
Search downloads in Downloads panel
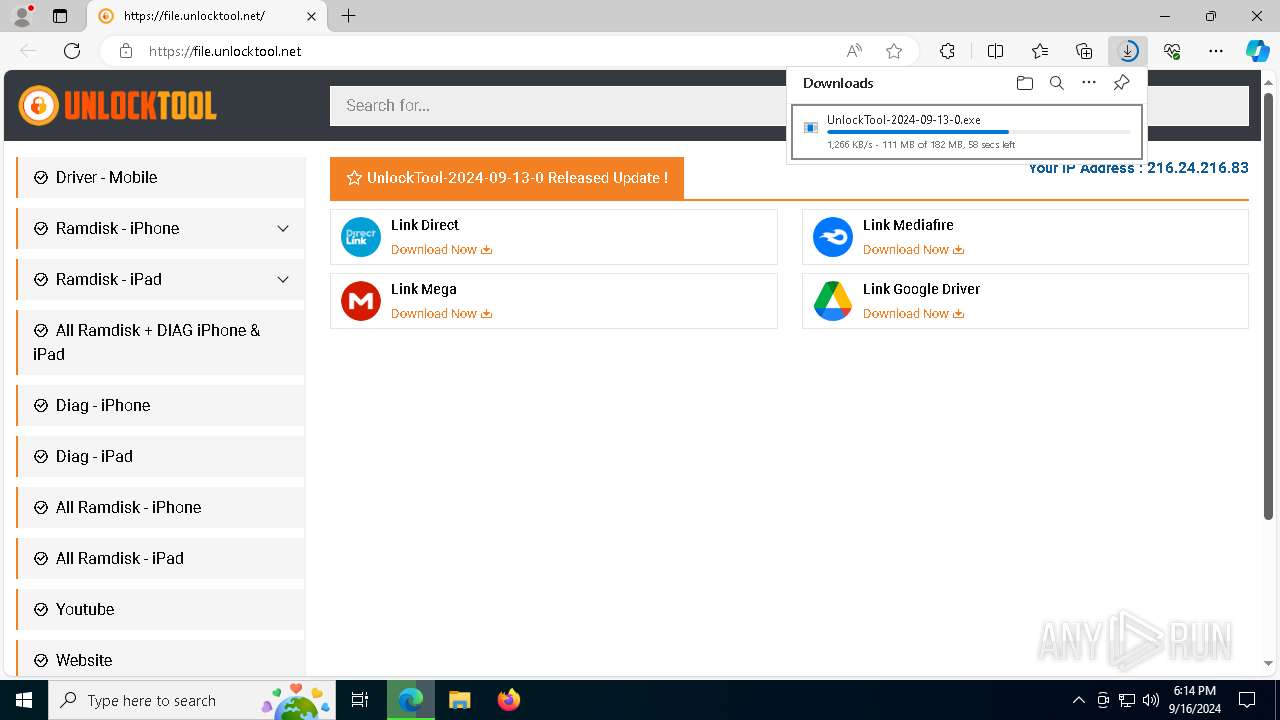1056,83
